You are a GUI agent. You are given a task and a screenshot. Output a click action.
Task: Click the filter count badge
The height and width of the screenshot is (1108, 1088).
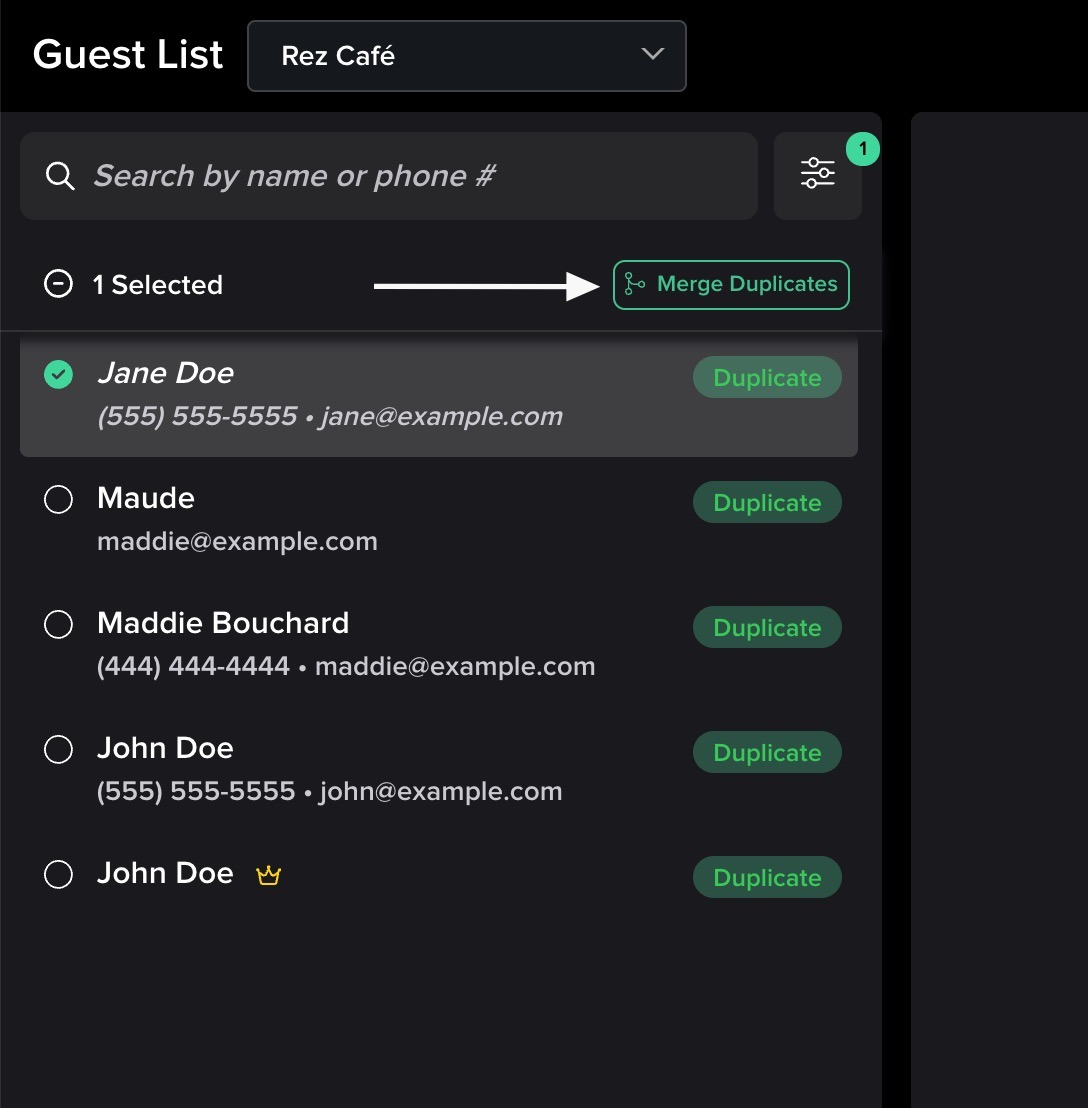862,150
